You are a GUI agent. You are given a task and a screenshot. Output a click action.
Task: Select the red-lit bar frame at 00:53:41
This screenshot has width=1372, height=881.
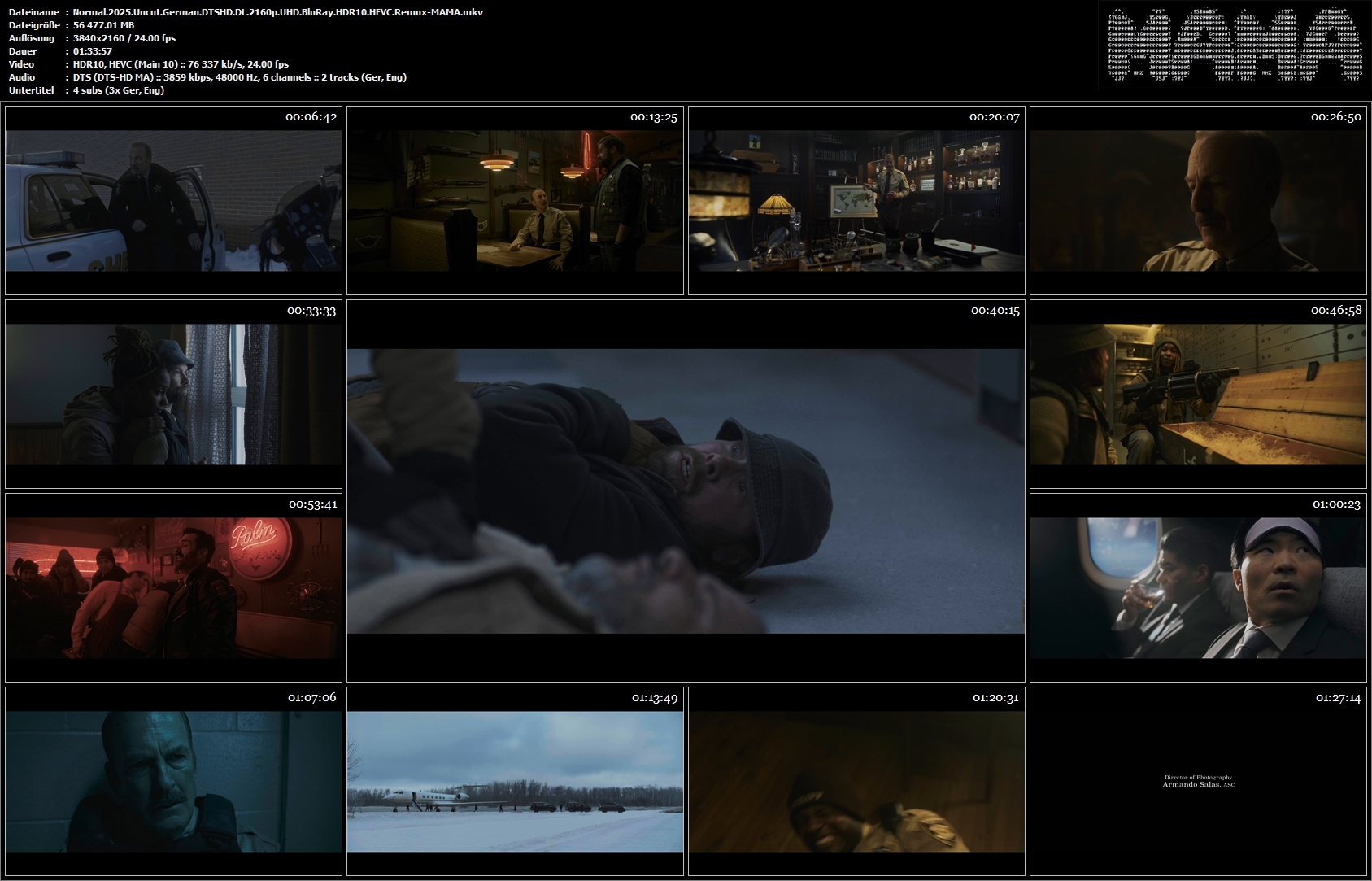173,587
